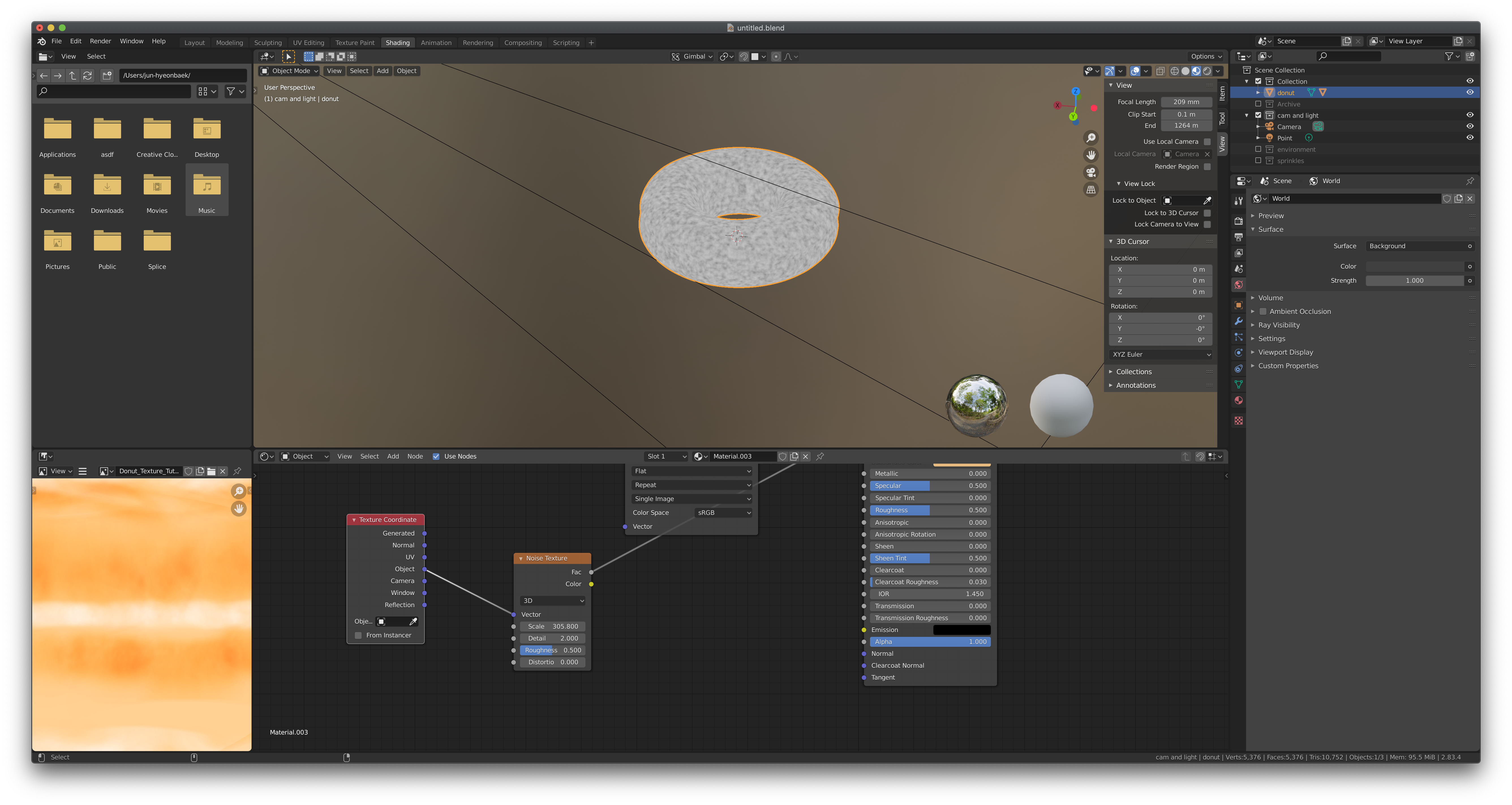Enable Lock Camera to View checkbox
Image resolution: width=1512 pixels, height=805 pixels.
(1207, 224)
